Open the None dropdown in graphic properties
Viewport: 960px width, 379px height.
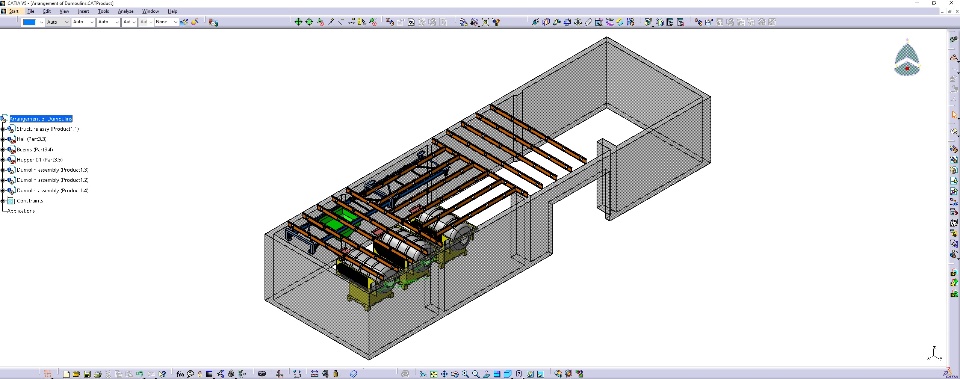tap(167, 22)
